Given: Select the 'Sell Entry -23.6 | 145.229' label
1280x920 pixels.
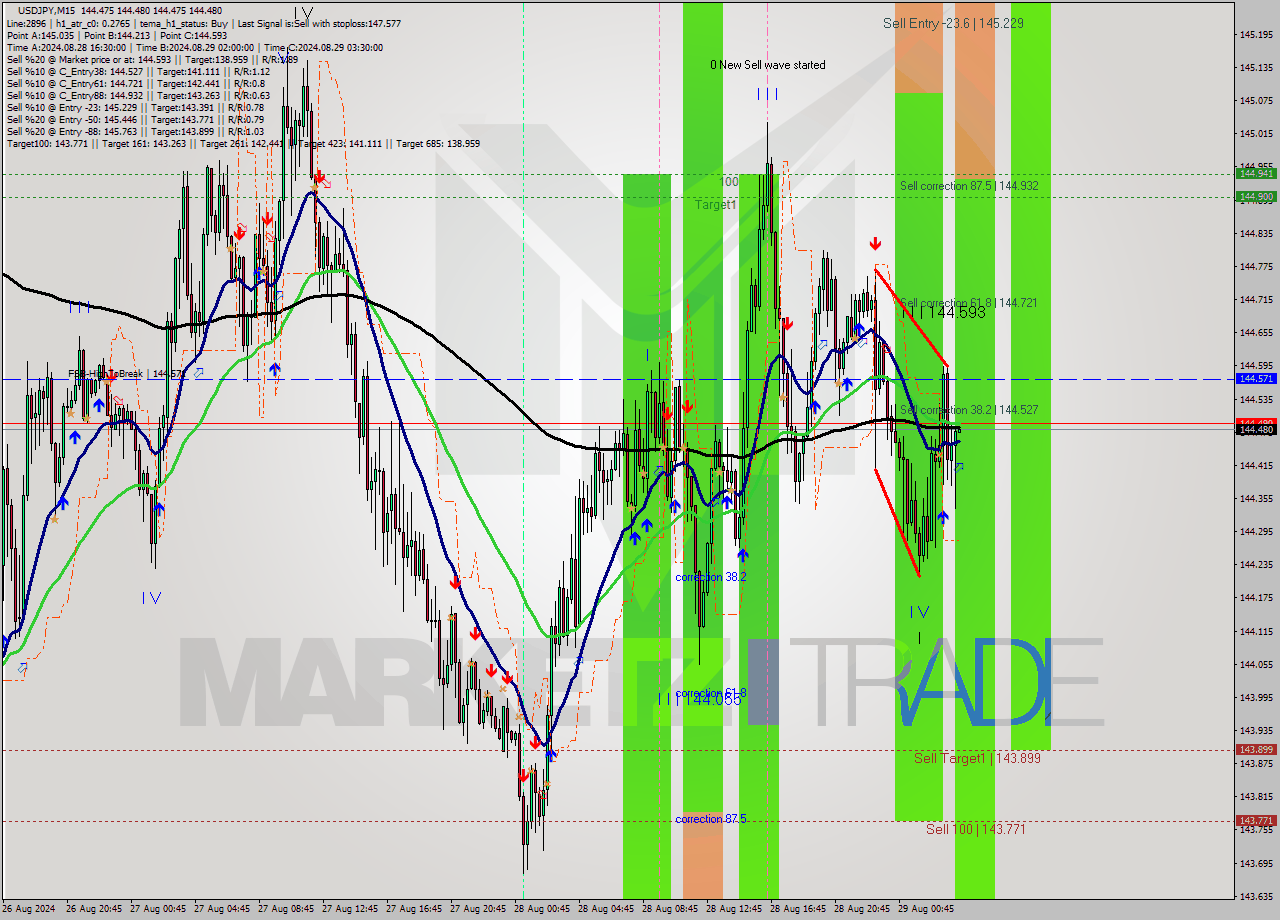Looking at the screenshot, I should point(953,23).
